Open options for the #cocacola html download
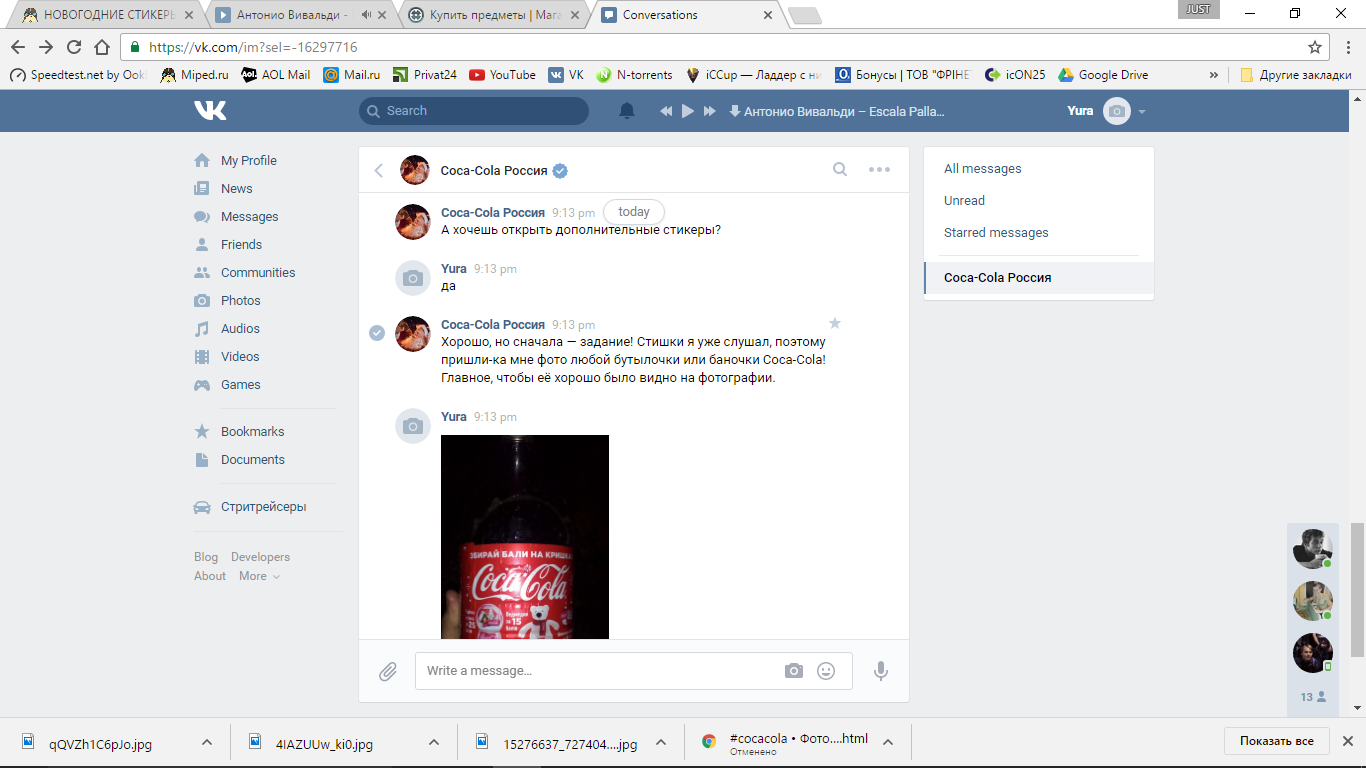This screenshot has width=1366, height=768. tap(888, 742)
